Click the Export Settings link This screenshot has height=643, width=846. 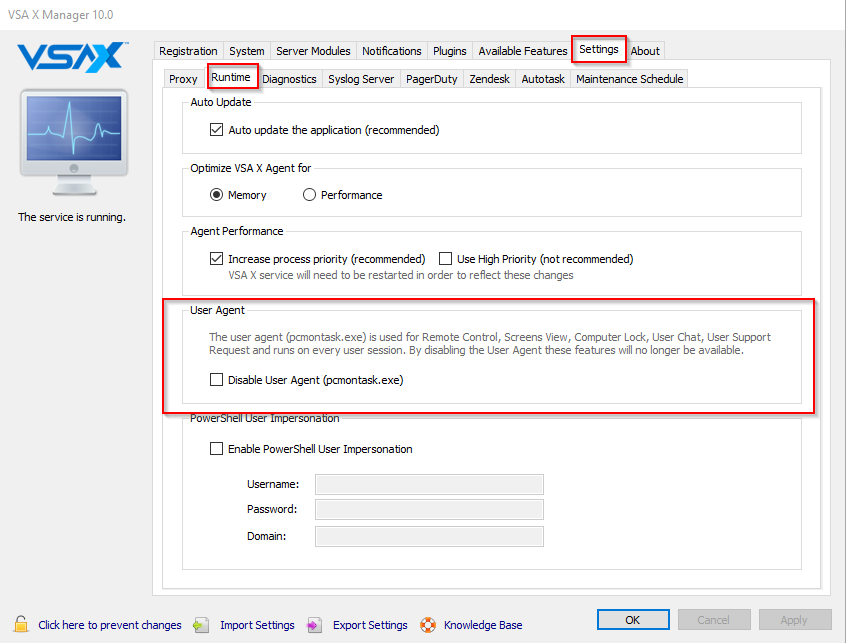pyautogui.click(x=370, y=625)
